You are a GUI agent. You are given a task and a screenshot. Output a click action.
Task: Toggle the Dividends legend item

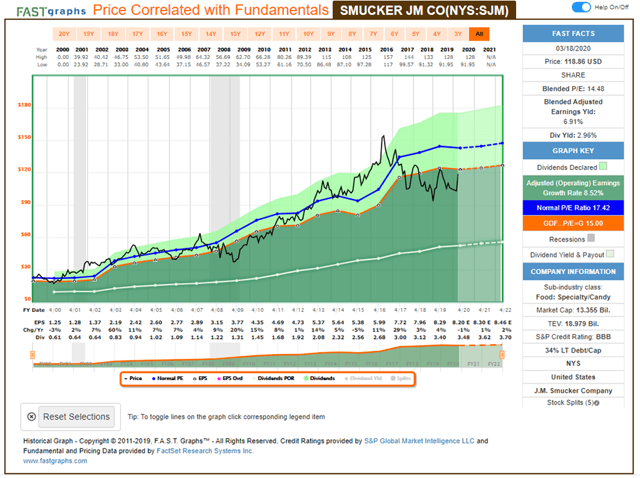tap(320, 380)
